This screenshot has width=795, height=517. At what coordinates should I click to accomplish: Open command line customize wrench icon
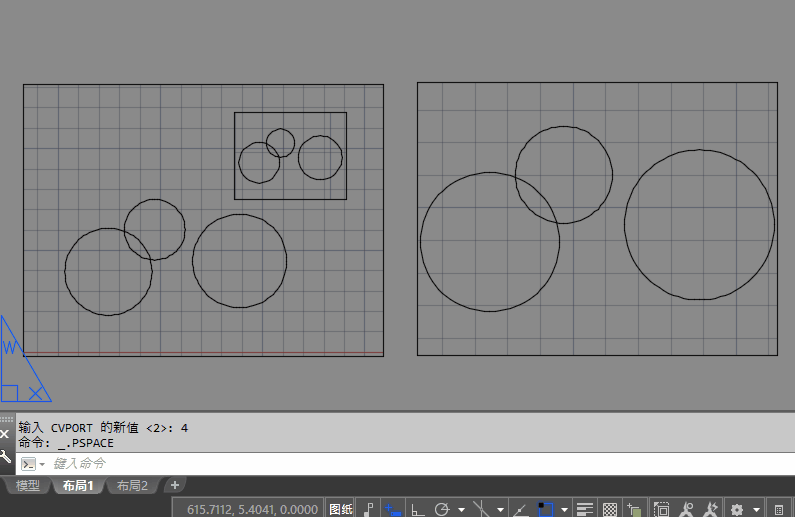tap(6, 457)
